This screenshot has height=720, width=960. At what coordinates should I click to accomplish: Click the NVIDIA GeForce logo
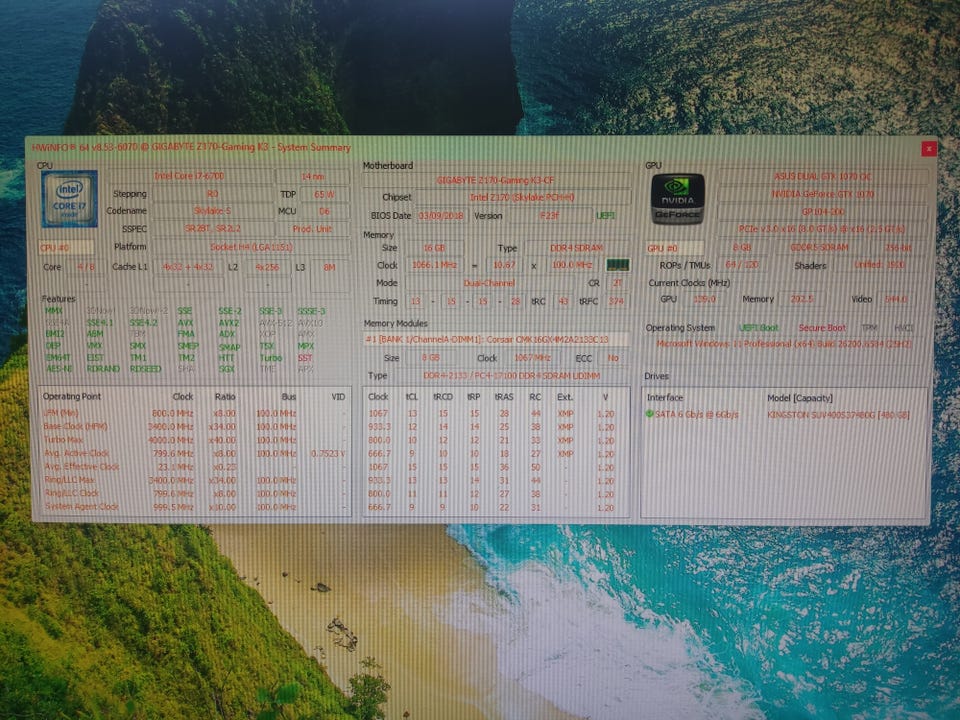pos(677,199)
